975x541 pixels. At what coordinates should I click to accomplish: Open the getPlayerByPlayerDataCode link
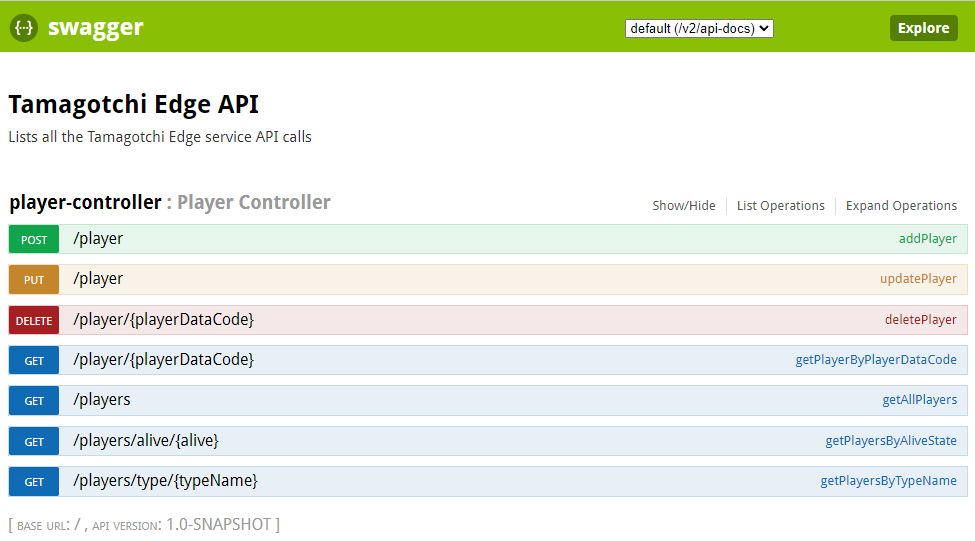click(x=876, y=359)
